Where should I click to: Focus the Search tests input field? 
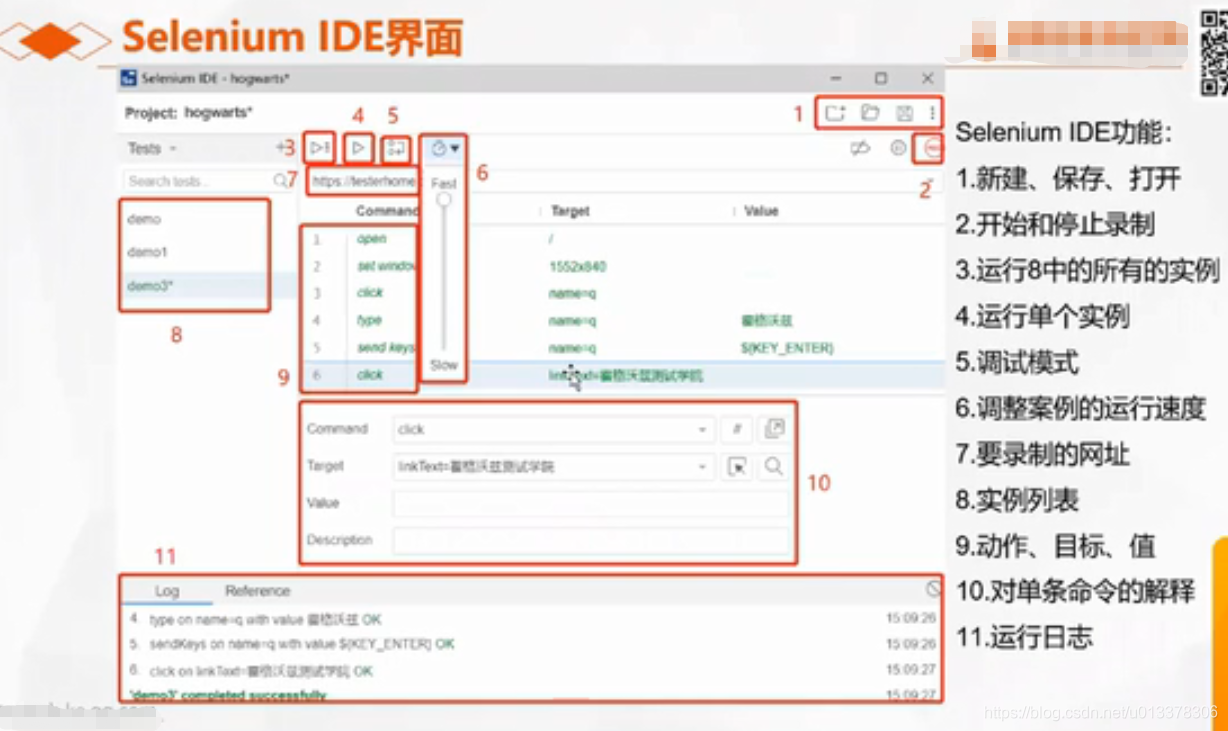coord(198,181)
